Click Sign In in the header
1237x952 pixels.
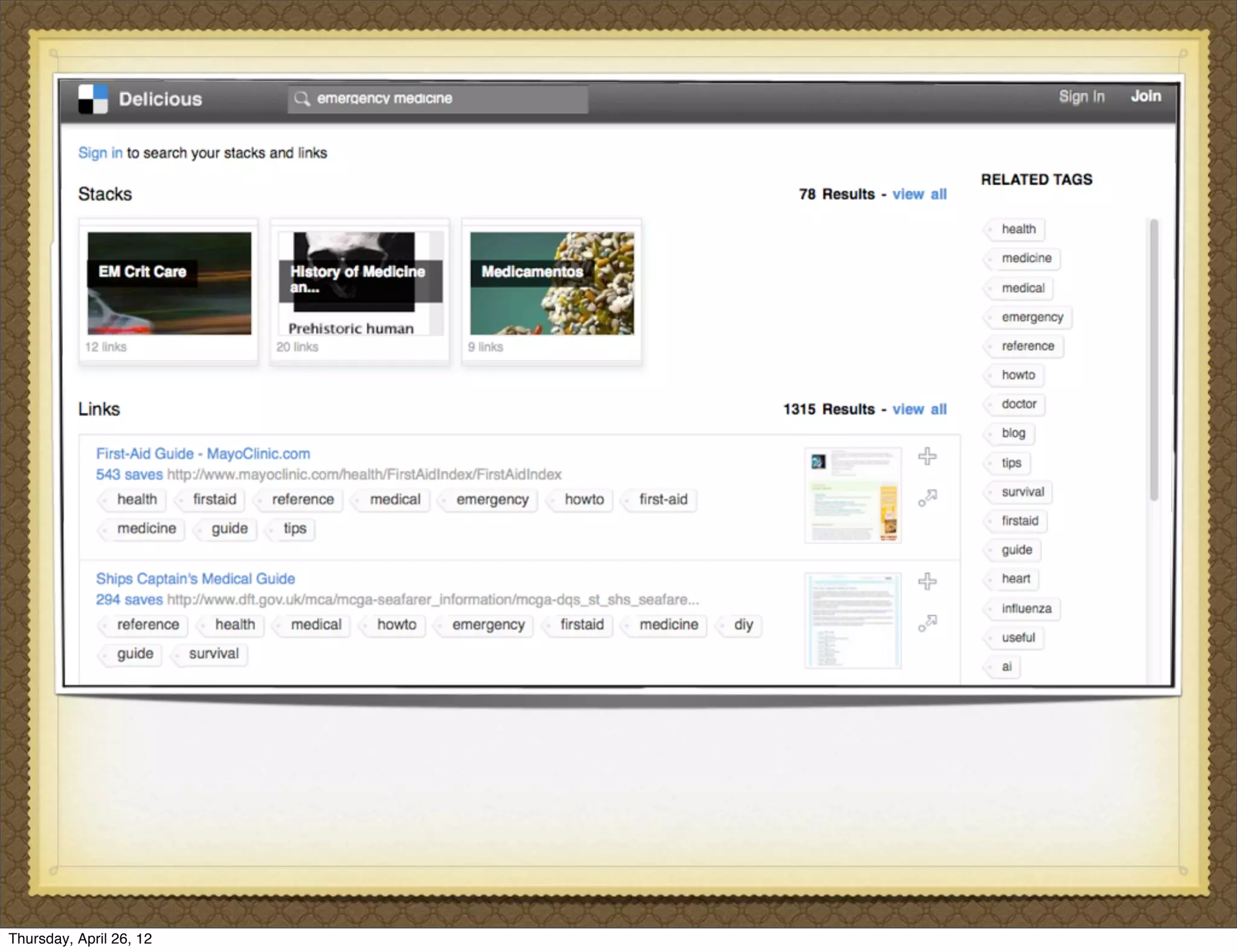pos(1081,97)
